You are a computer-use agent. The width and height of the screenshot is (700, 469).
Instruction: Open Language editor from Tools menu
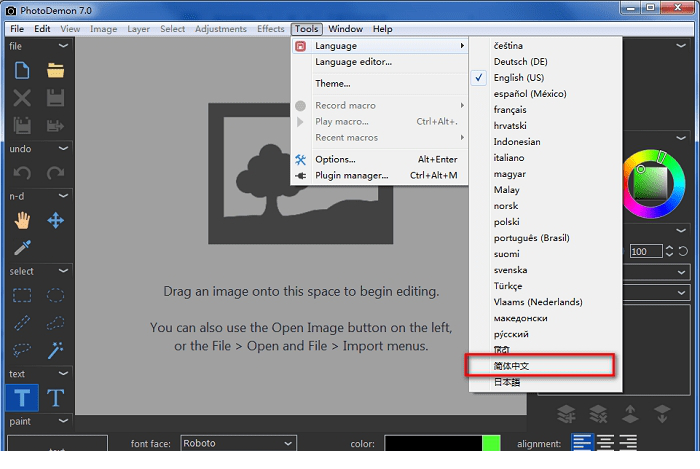(x=380, y=62)
